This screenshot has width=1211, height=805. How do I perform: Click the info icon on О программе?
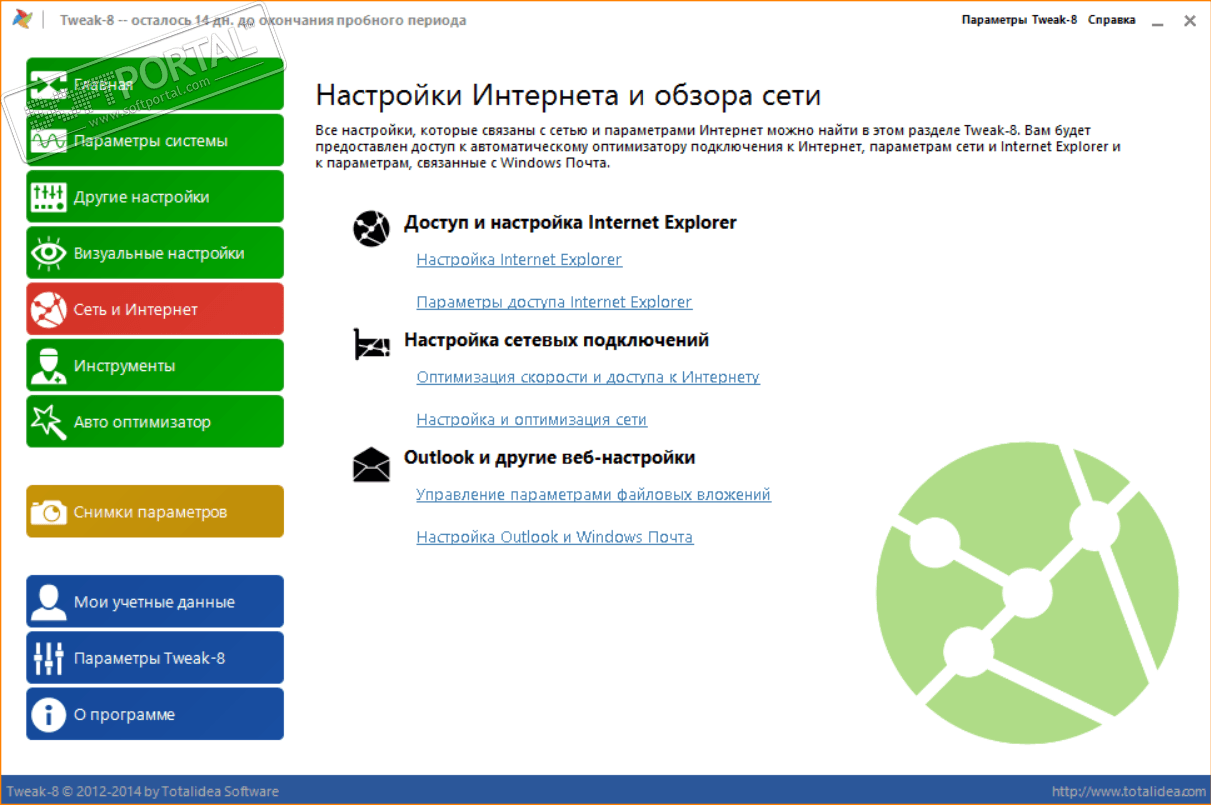49,714
